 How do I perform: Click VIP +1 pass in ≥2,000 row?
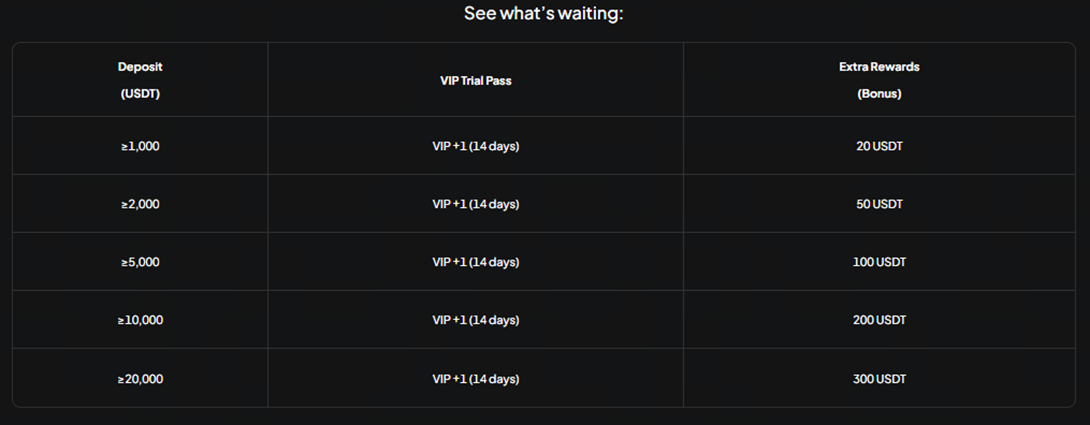[475, 204]
